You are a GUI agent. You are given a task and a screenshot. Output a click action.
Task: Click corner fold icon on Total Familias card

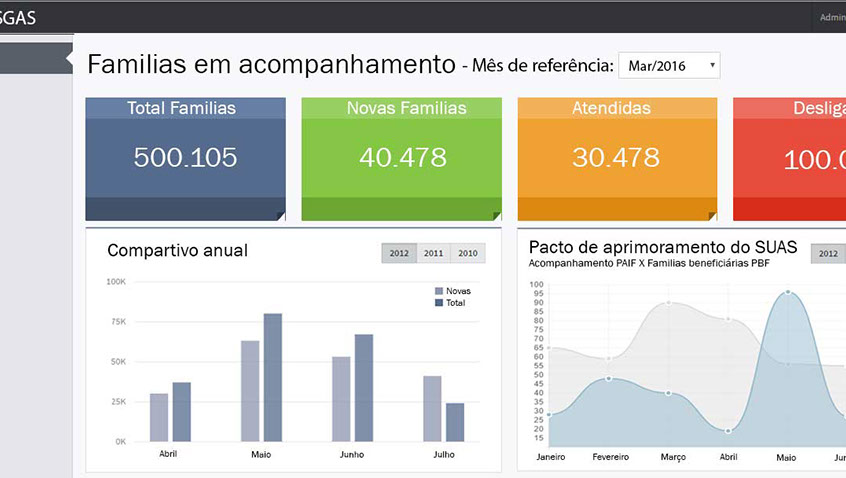[280, 215]
